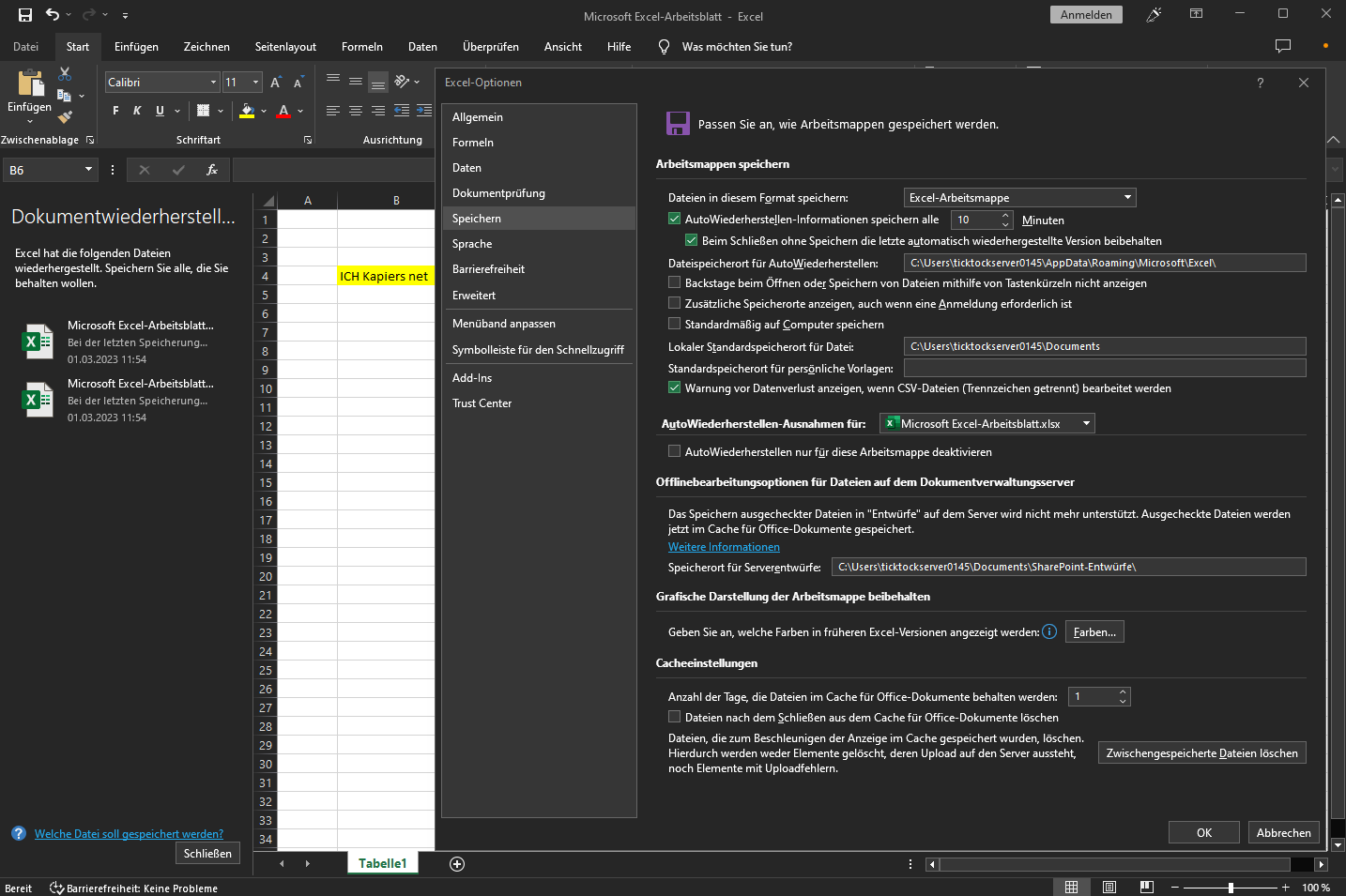Open the font size 11 dropdown
Viewport: 1346px width, 896px height.
pos(255,83)
